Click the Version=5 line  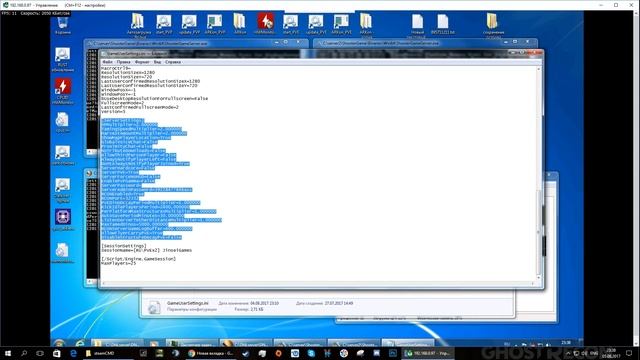tap(113, 111)
